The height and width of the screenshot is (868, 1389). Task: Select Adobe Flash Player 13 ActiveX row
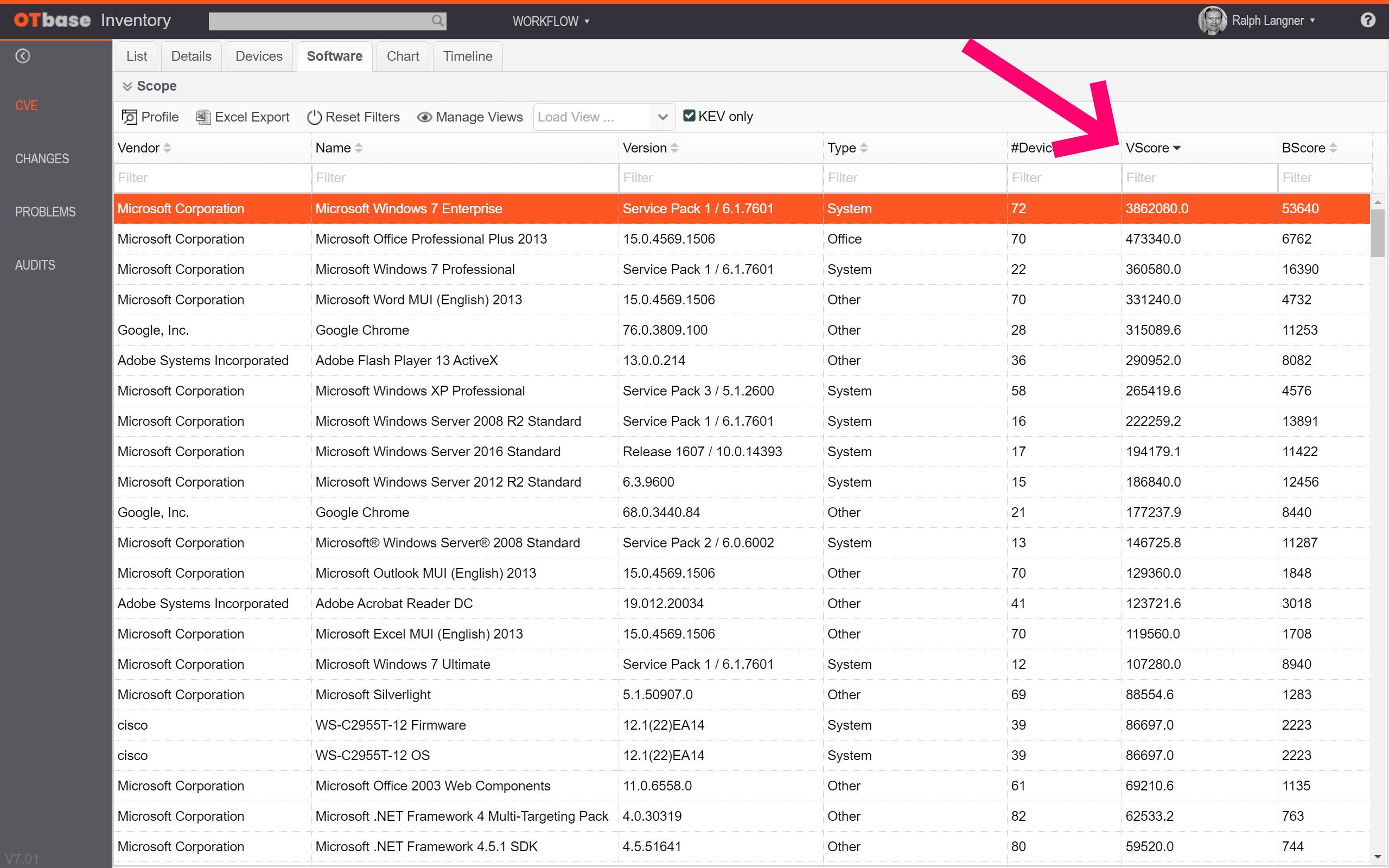[742, 361]
